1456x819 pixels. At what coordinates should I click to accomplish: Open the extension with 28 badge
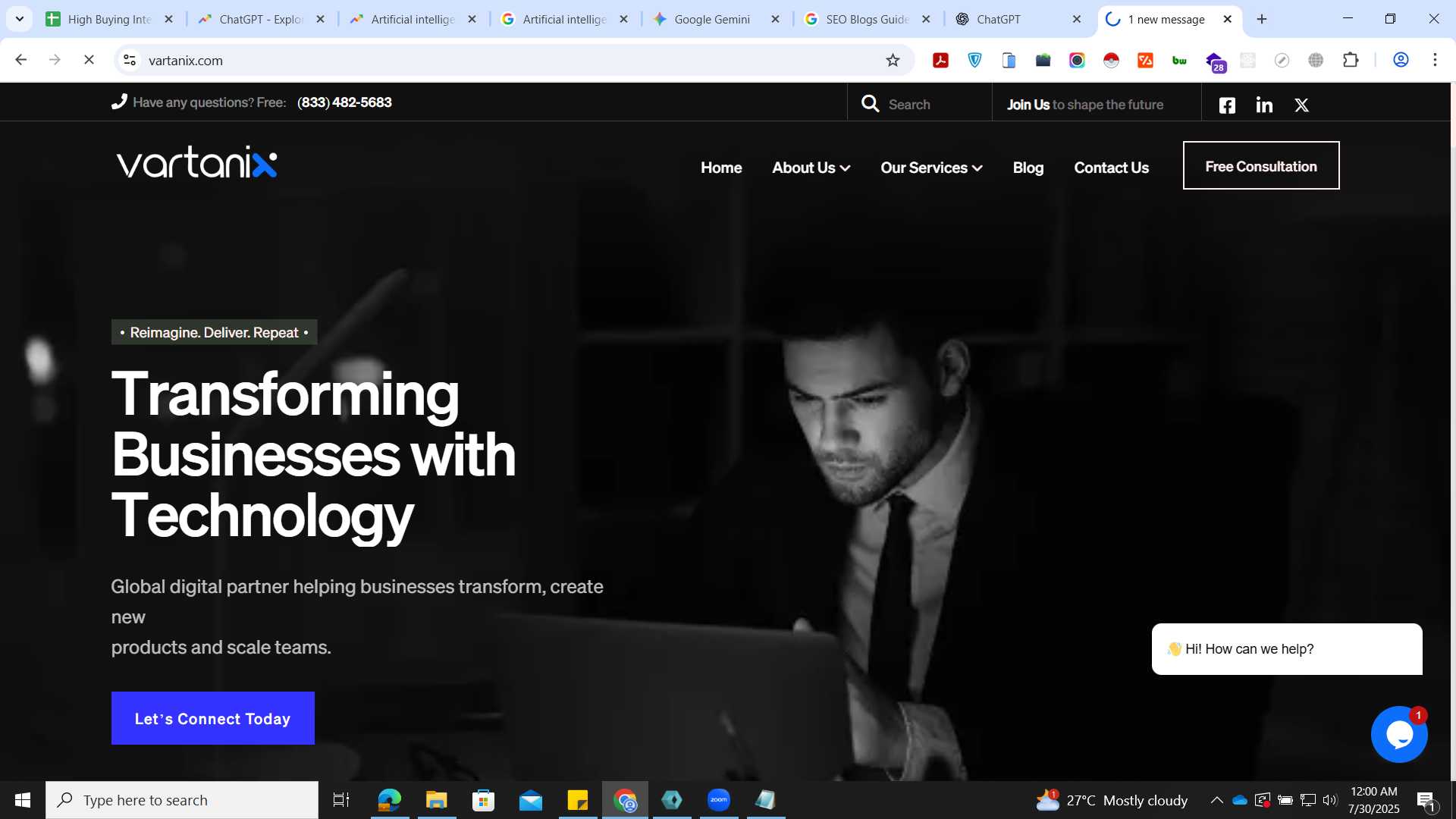1215,61
